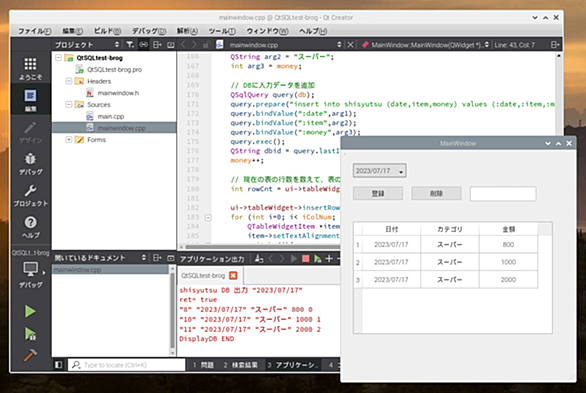Open the ヘルプ (Help) menu

point(313,31)
